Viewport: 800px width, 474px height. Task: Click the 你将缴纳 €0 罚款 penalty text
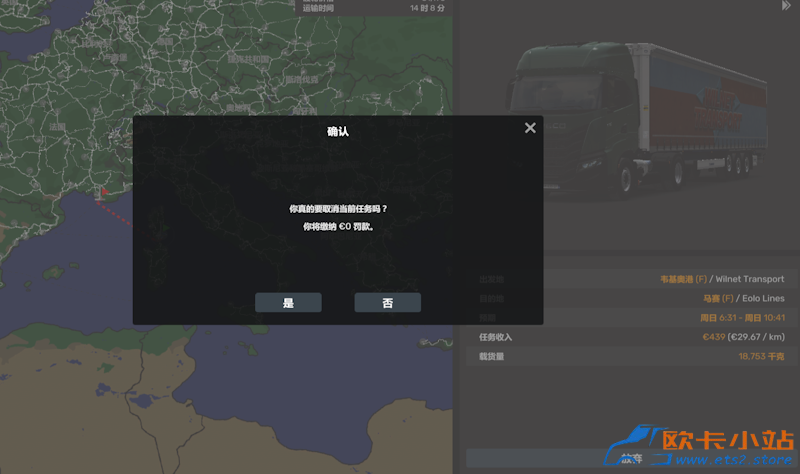click(338, 227)
